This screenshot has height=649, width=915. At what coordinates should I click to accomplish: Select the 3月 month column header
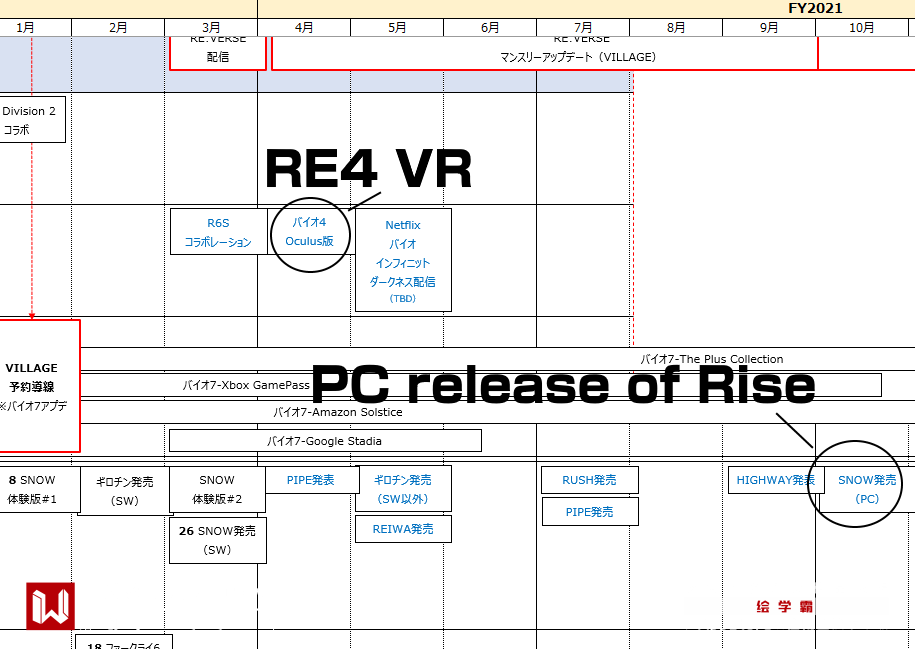(x=211, y=27)
